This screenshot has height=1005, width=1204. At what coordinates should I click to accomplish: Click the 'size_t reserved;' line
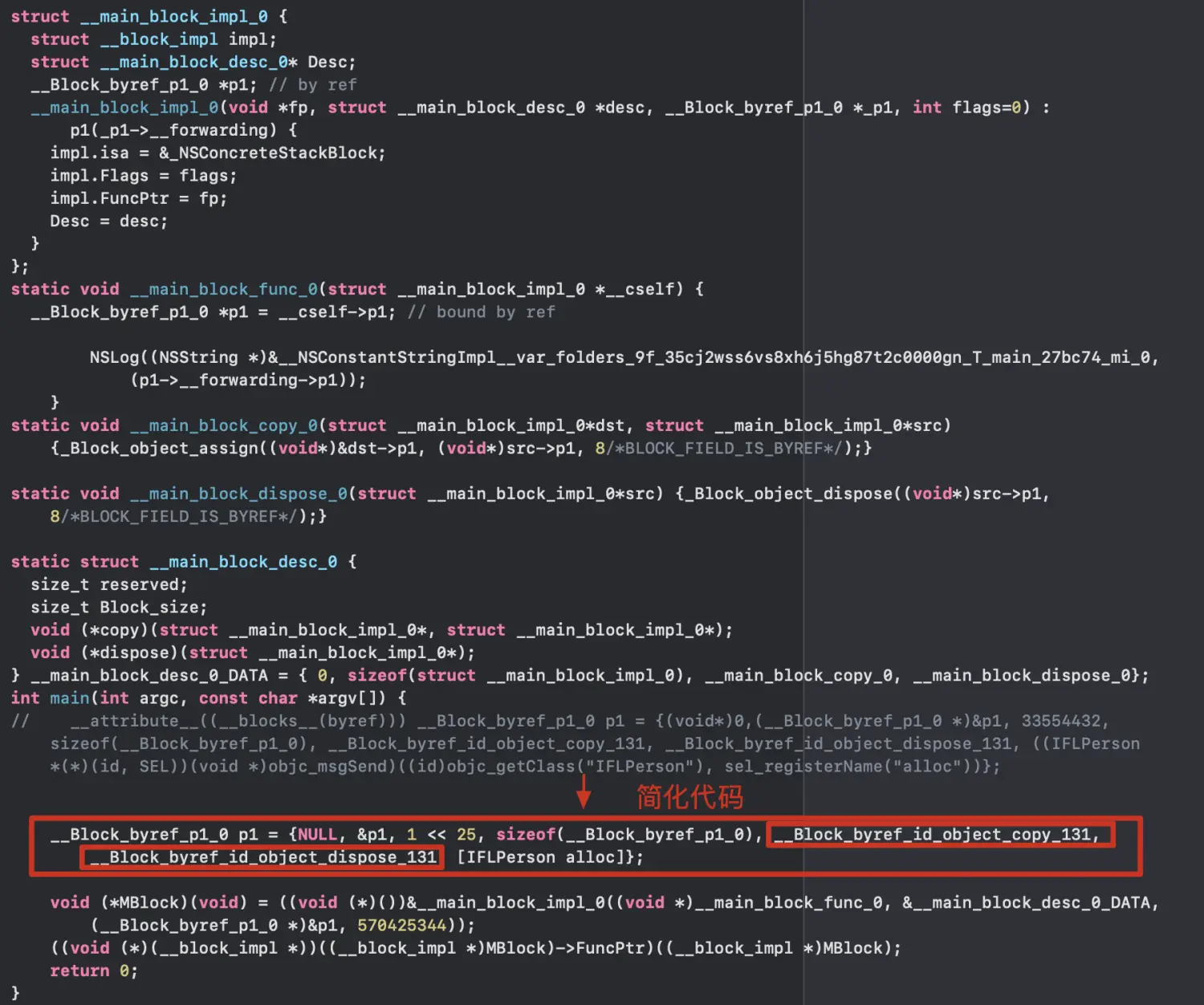pos(108,584)
